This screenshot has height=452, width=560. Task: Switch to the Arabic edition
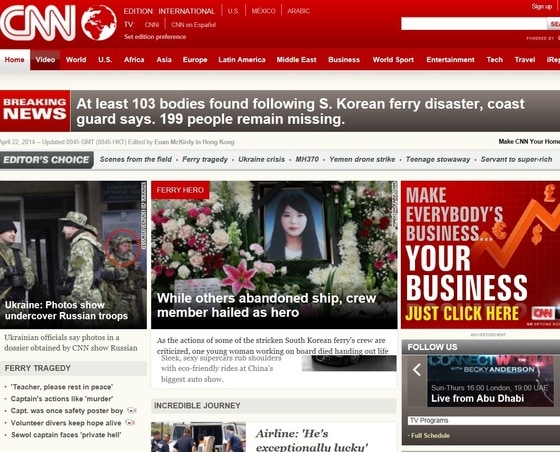(299, 11)
